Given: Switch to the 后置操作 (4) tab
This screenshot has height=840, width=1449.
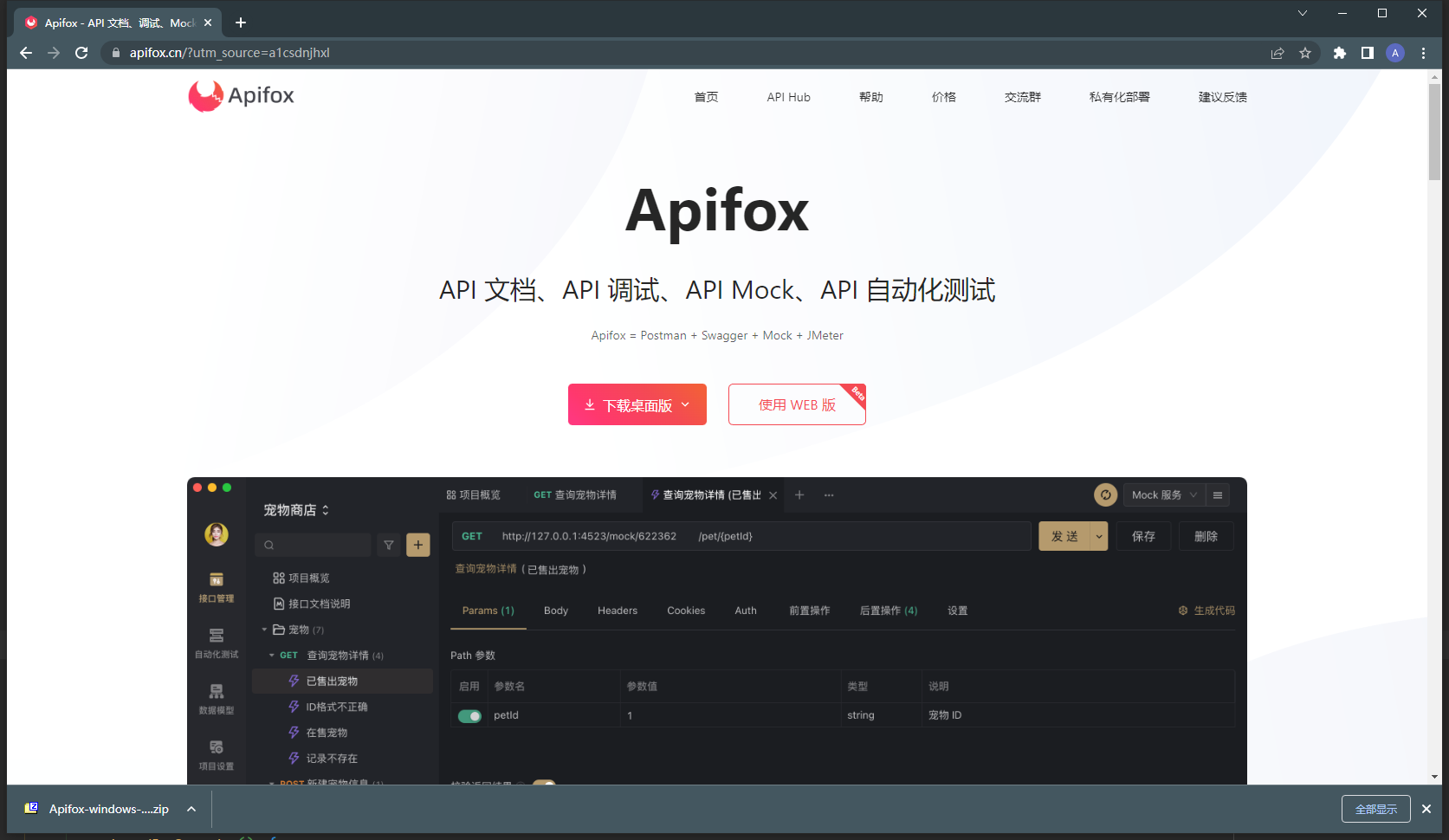Looking at the screenshot, I should (889, 611).
